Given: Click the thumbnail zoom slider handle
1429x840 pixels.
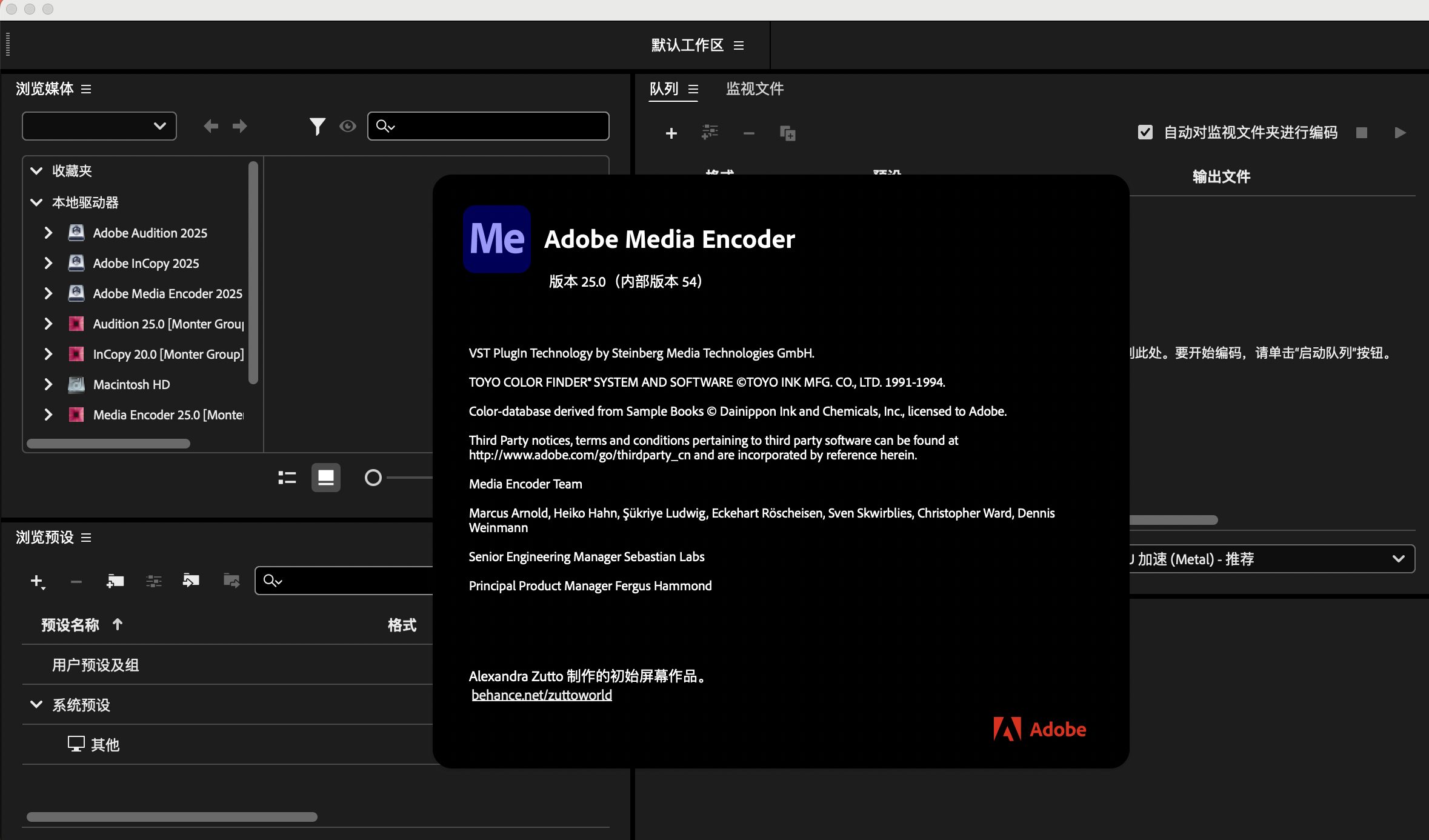Looking at the screenshot, I should pyautogui.click(x=373, y=478).
